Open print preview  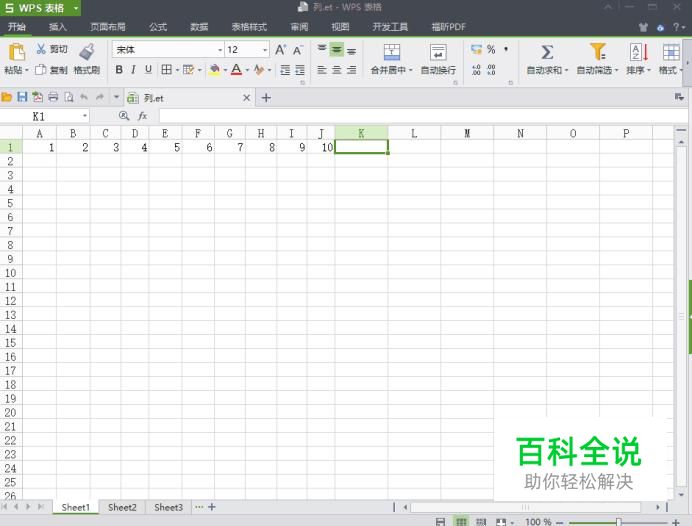69,97
